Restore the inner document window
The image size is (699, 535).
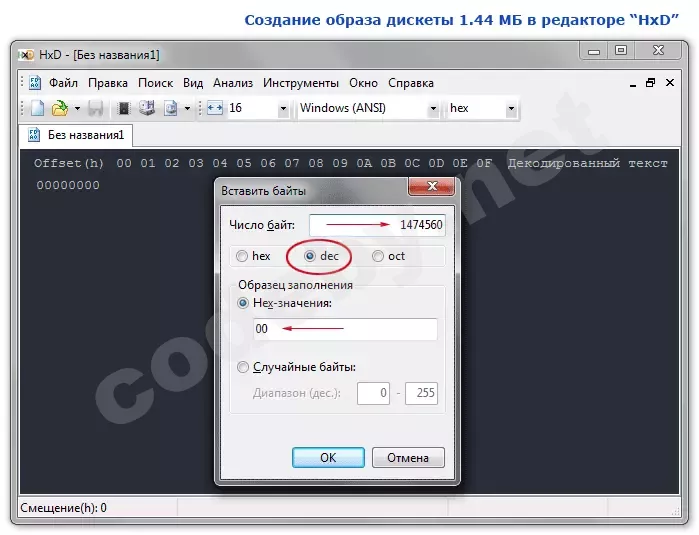[650, 83]
